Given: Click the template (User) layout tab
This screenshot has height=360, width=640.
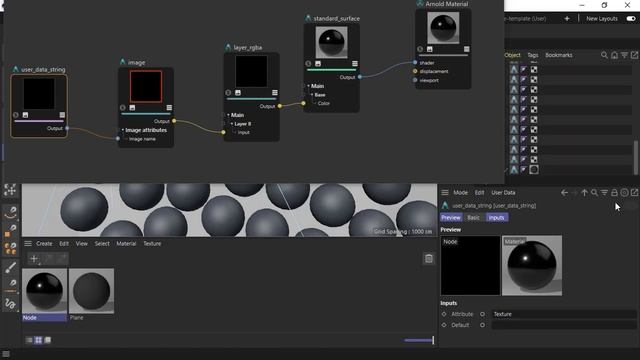Looking at the screenshot, I should tap(525, 19).
